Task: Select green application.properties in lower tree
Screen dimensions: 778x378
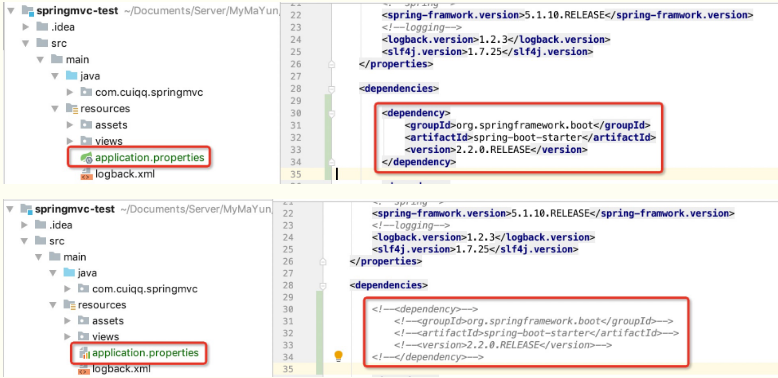Action: point(145,353)
